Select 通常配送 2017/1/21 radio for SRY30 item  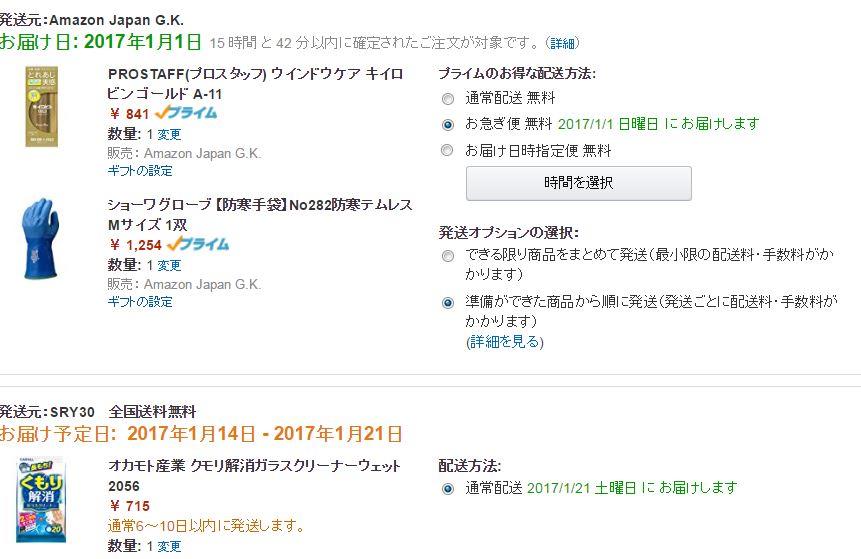click(x=448, y=488)
